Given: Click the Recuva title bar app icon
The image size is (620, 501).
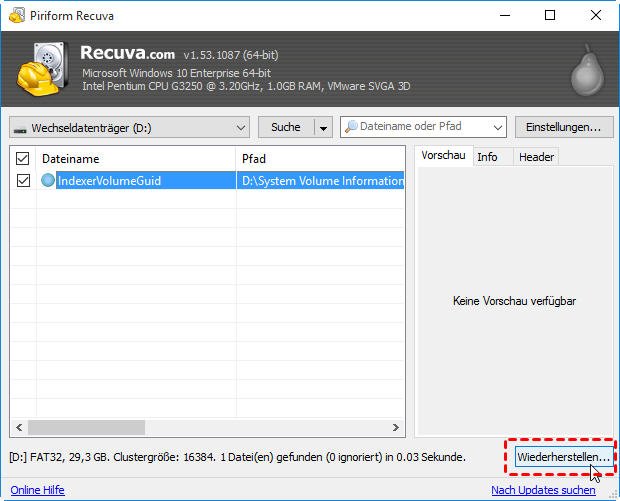Looking at the screenshot, I should pos(17,15).
